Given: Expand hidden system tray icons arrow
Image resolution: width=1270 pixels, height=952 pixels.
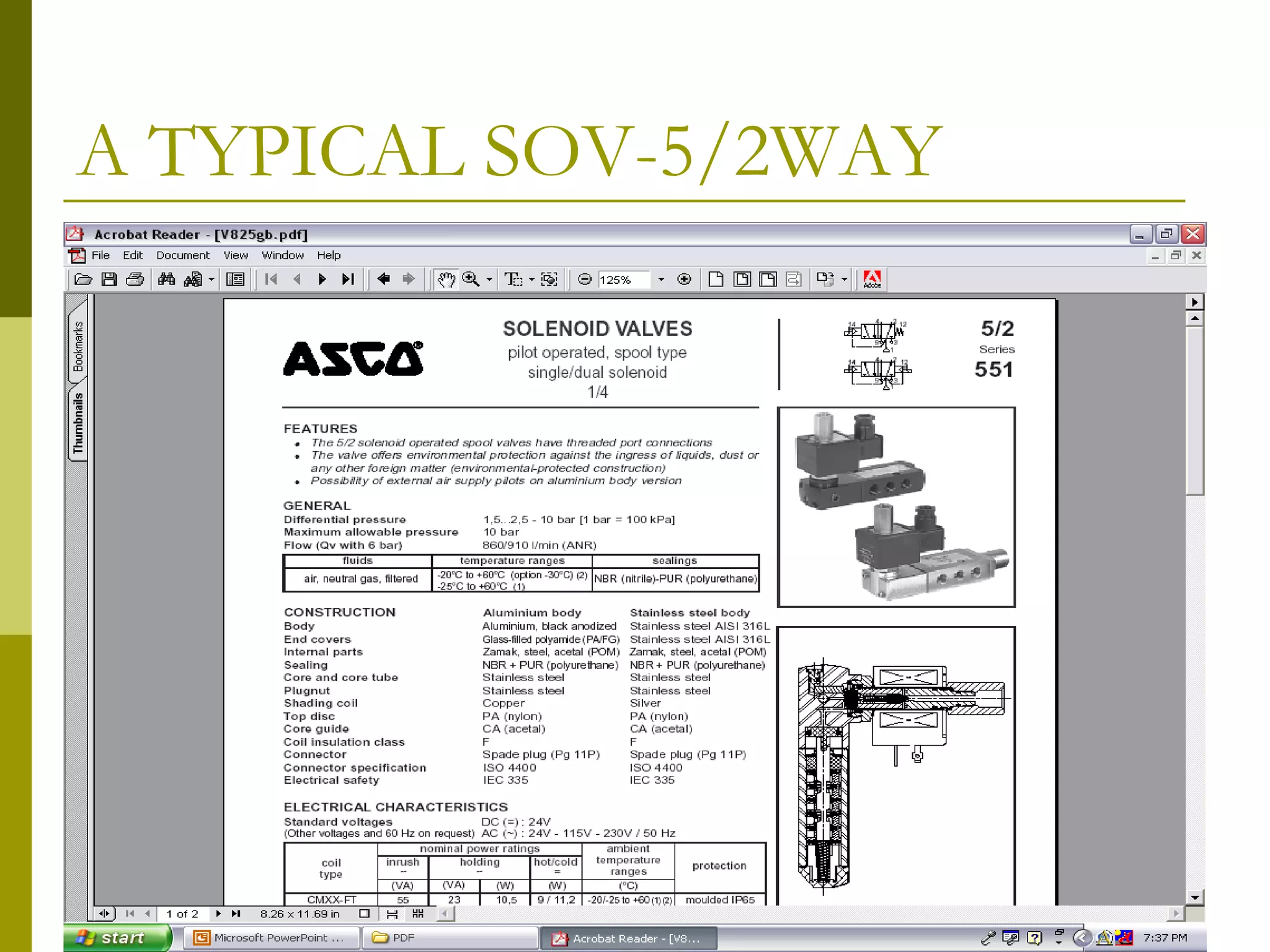Looking at the screenshot, I should [1081, 938].
